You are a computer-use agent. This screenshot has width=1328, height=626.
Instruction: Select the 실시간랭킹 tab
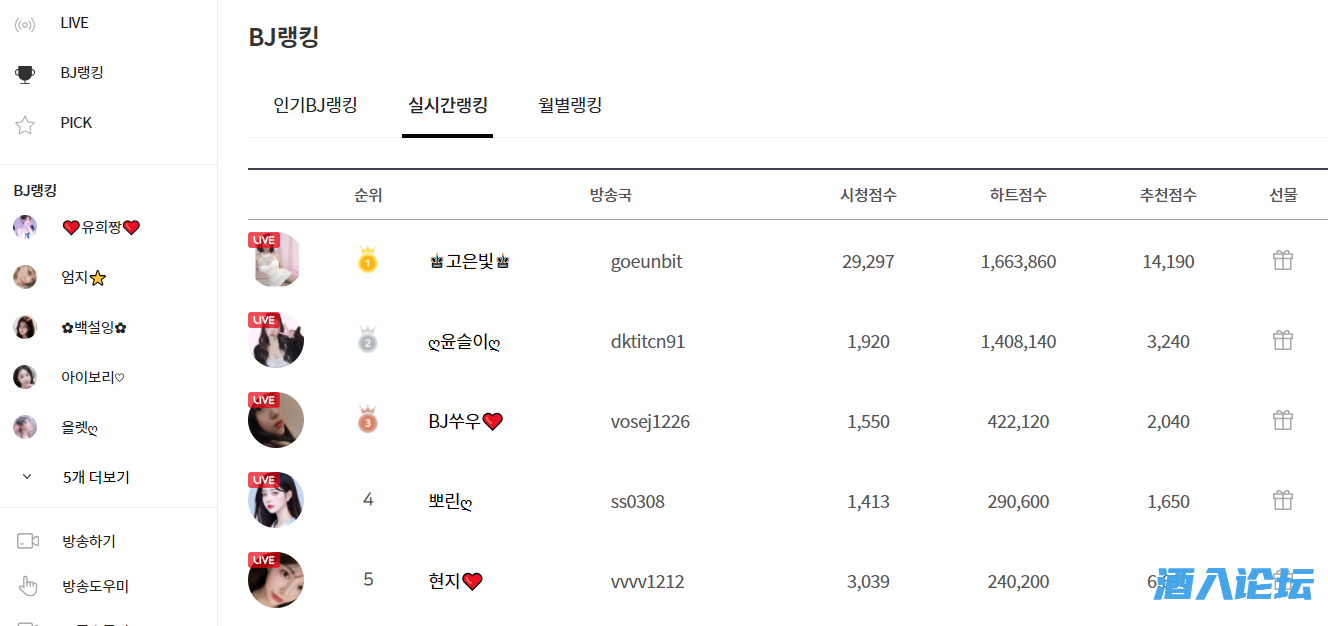(x=447, y=105)
